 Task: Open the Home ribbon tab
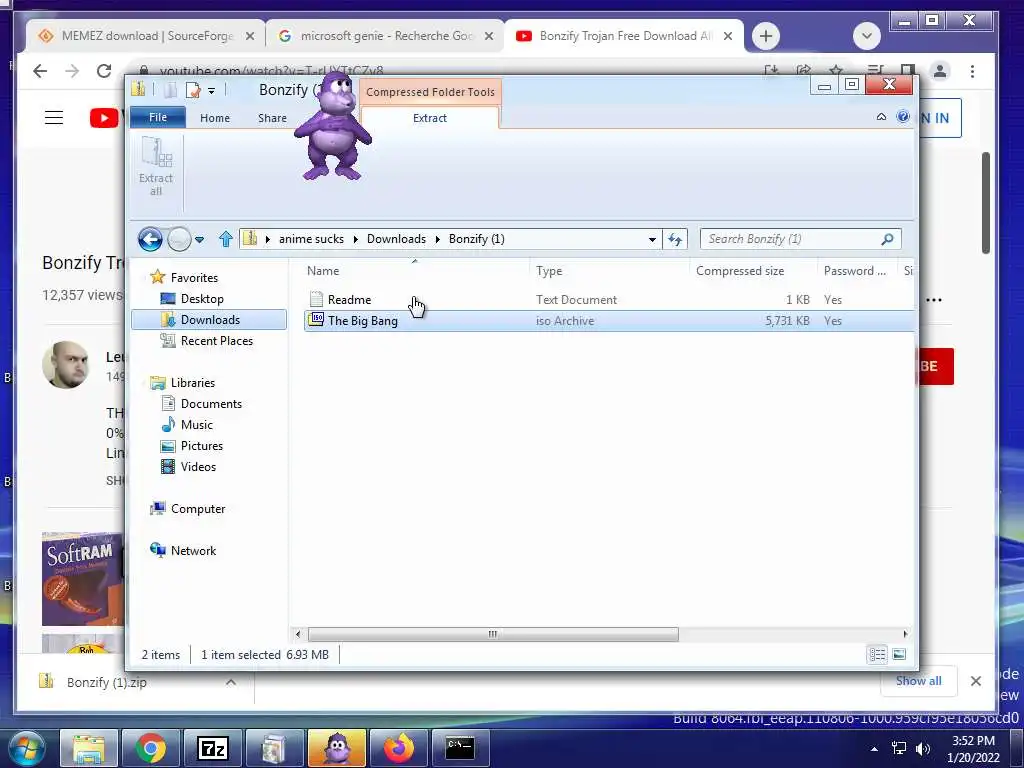click(x=215, y=118)
